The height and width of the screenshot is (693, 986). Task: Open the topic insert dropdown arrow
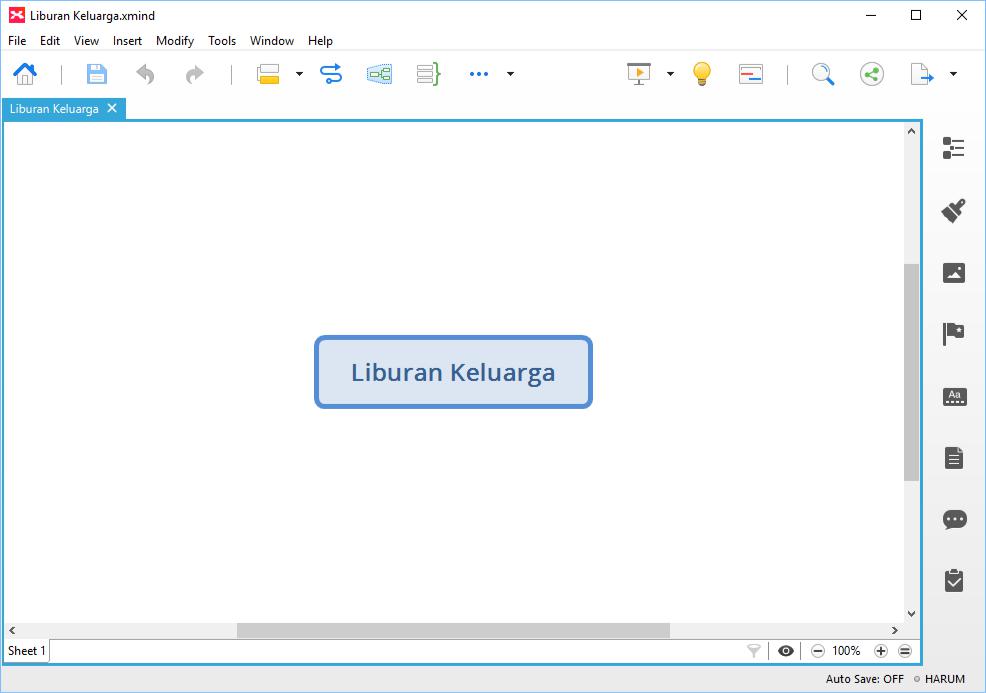[299, 74]
